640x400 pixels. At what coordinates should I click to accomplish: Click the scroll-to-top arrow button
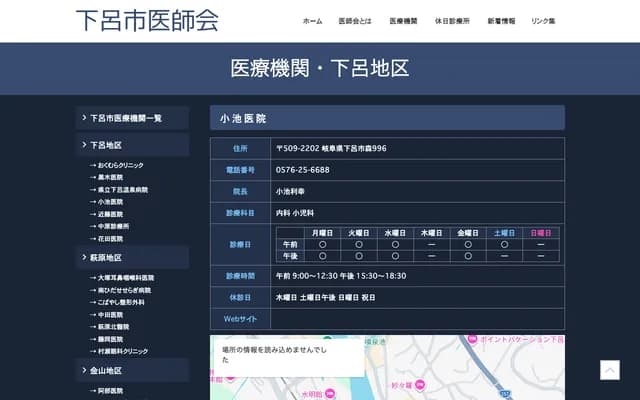pyautogui.click(x=609, y=370)
